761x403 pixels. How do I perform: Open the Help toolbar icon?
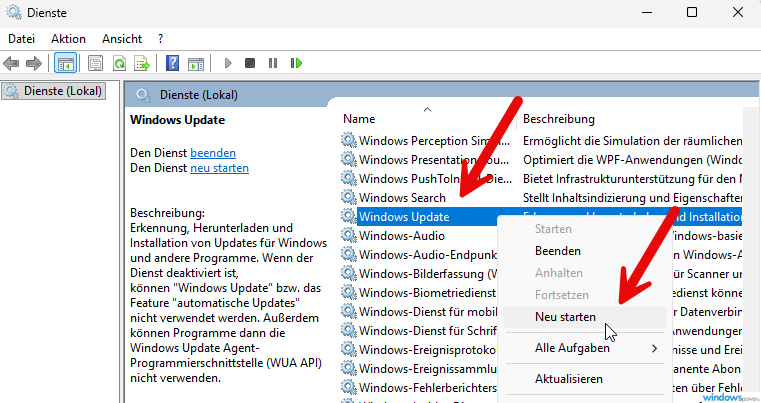tap(172, 63)
